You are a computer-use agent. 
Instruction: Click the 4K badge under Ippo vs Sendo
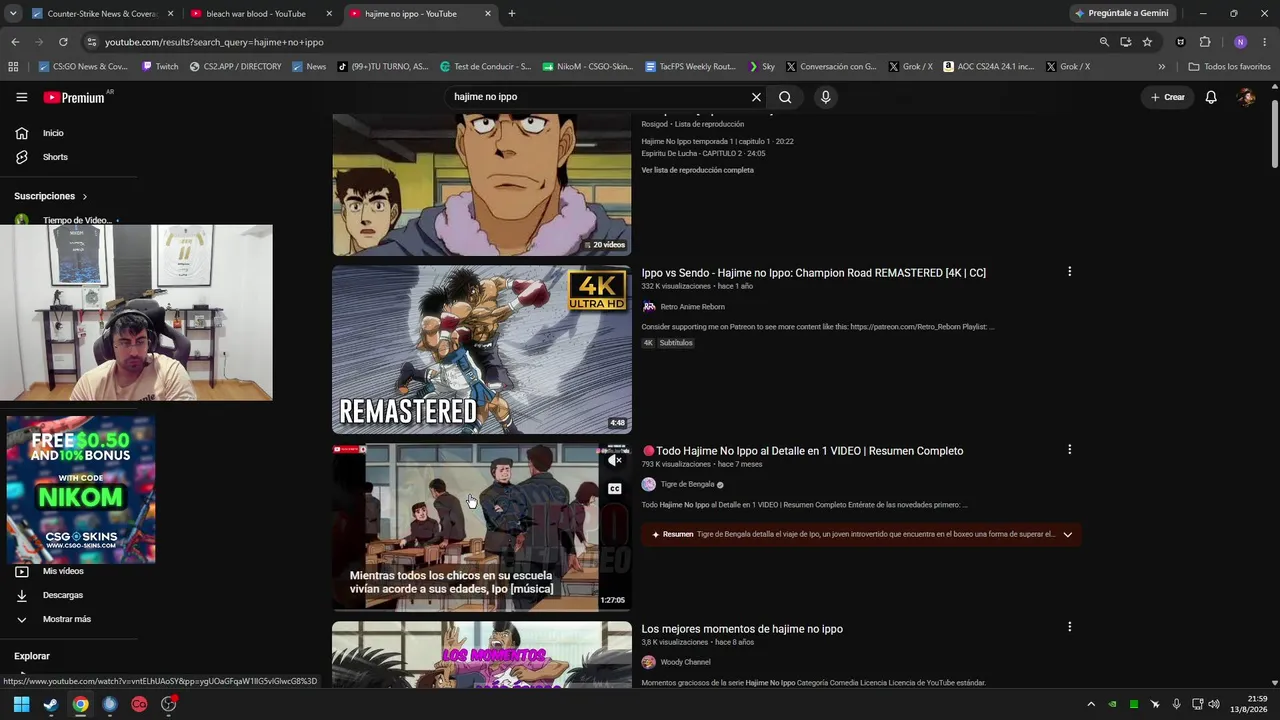click(x=648, y=343)
